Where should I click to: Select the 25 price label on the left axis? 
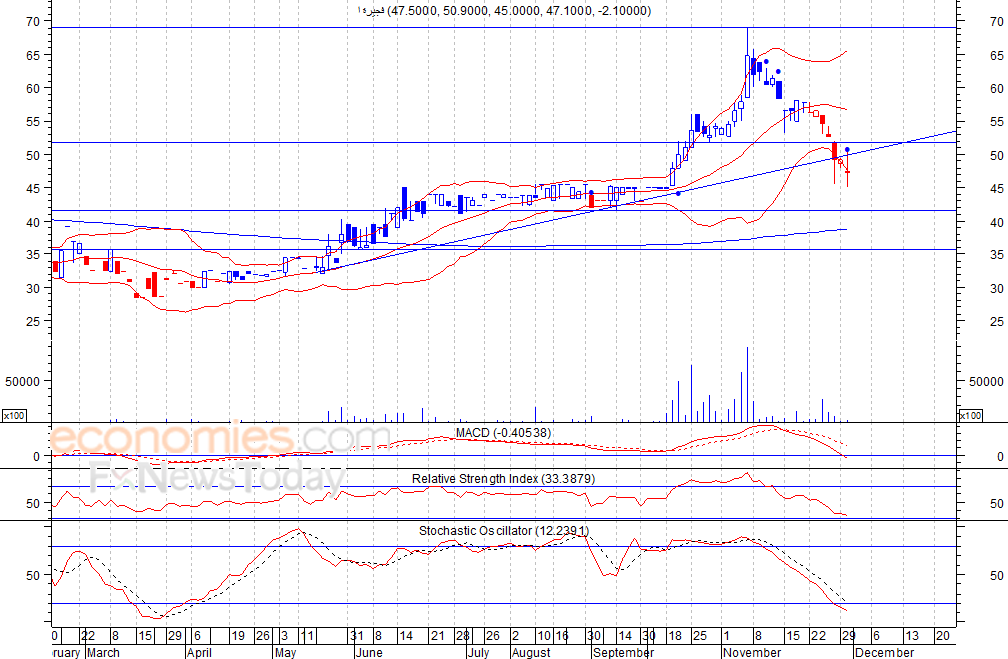33,321
